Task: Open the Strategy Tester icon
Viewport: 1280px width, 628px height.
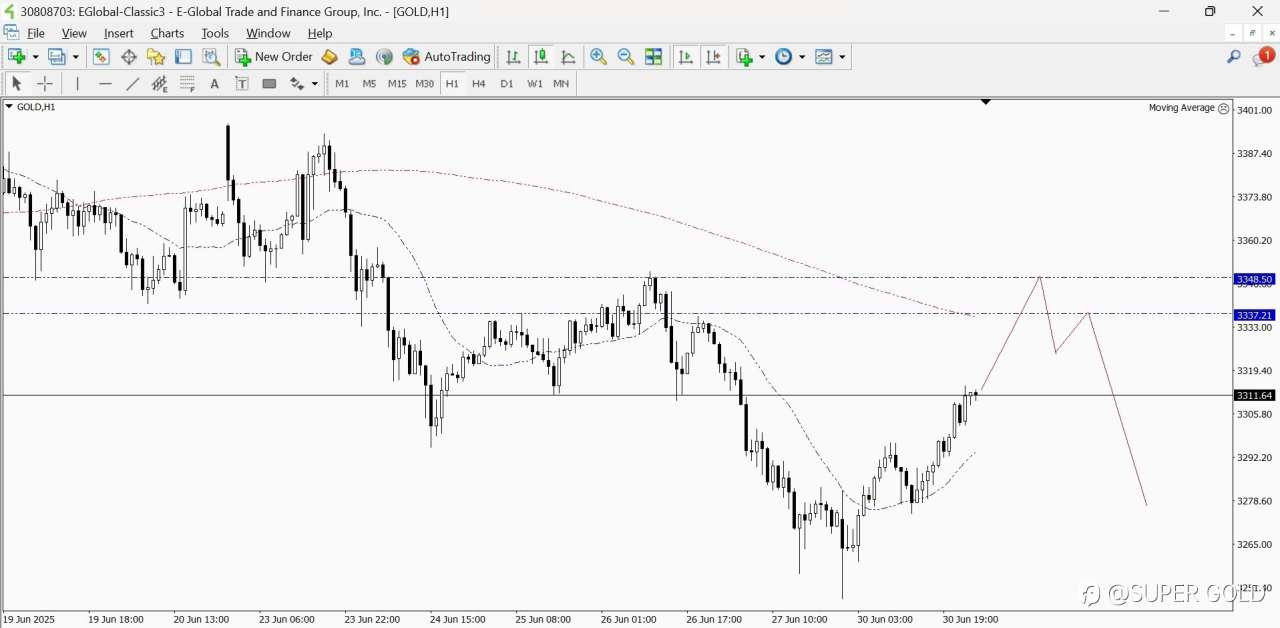Action: [211, 57]
